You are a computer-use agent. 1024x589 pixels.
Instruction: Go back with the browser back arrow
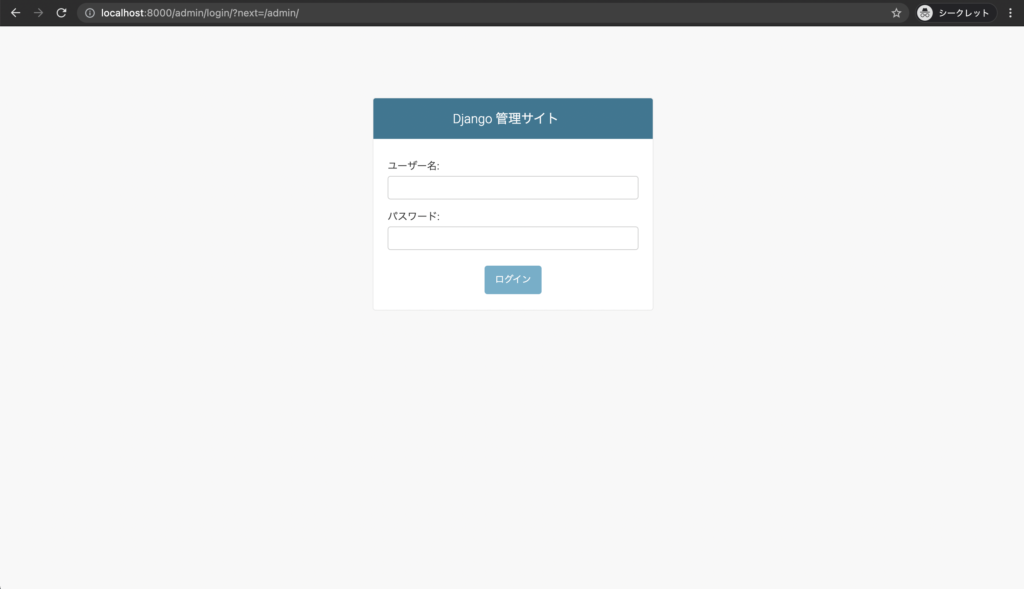16,13
